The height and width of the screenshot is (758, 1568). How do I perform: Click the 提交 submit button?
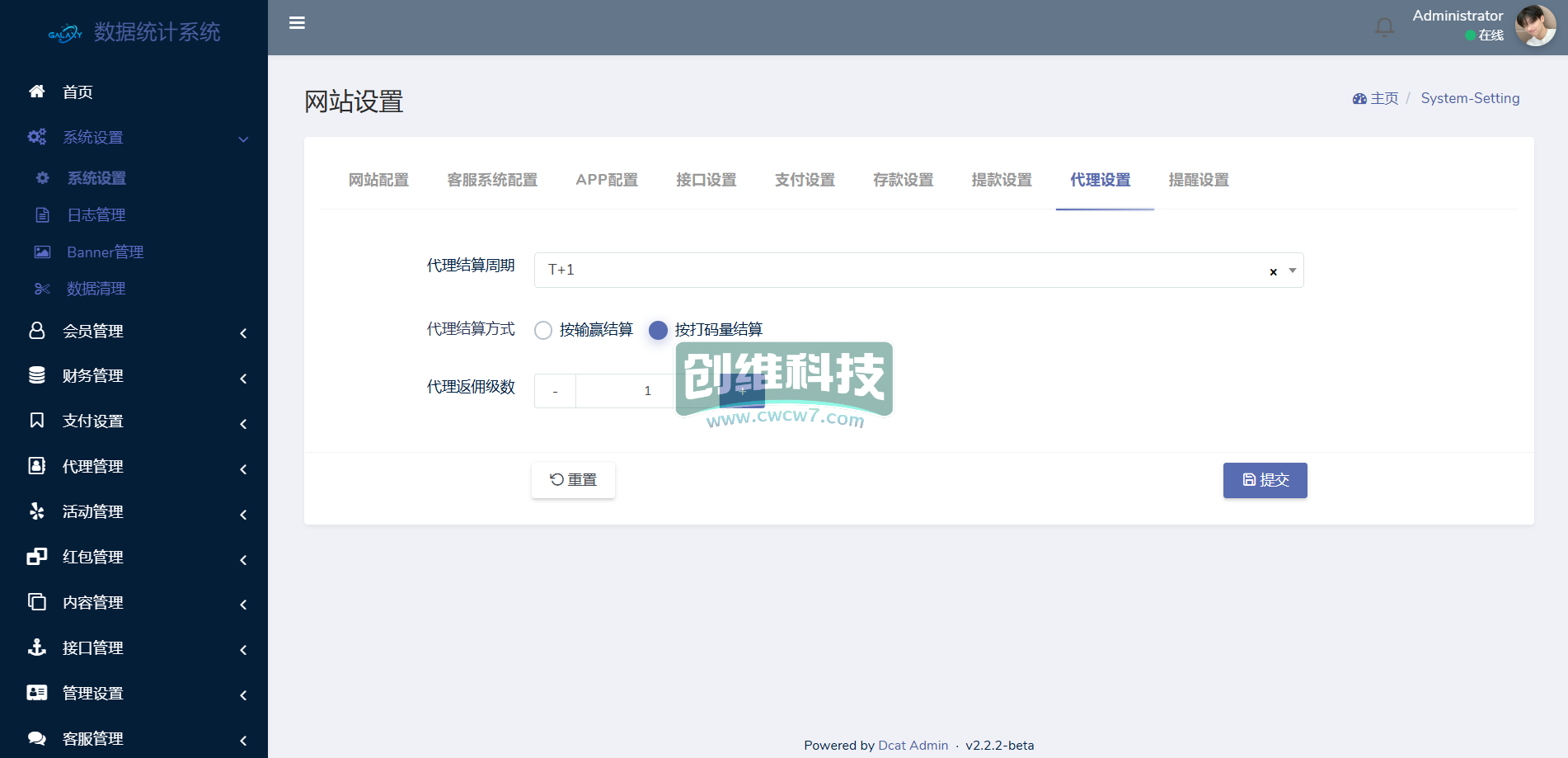[1265, 480]
